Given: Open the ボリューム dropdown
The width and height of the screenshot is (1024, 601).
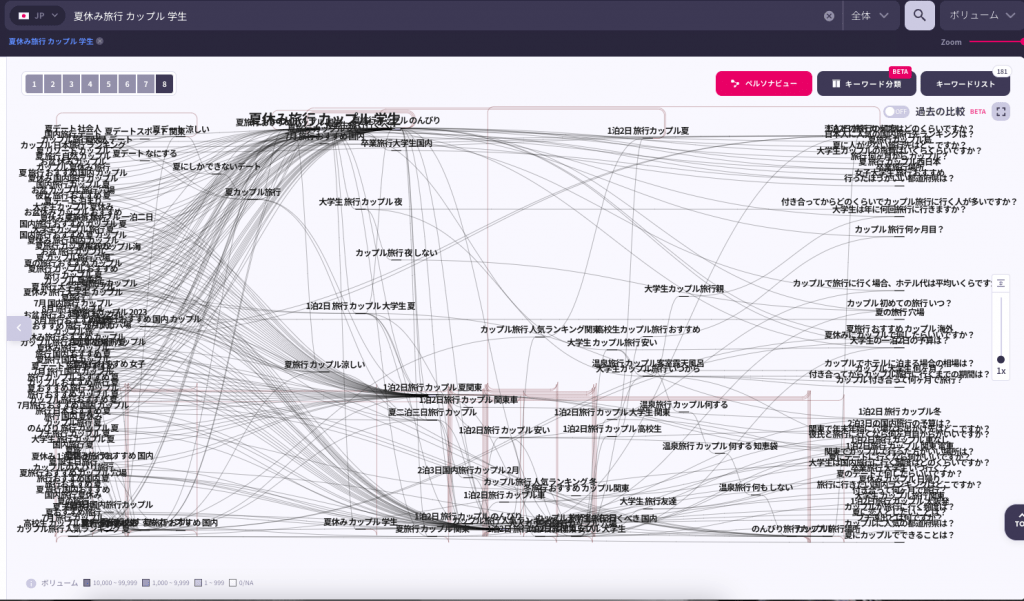Looking at the screenshot, I should [x=980, y=16].
